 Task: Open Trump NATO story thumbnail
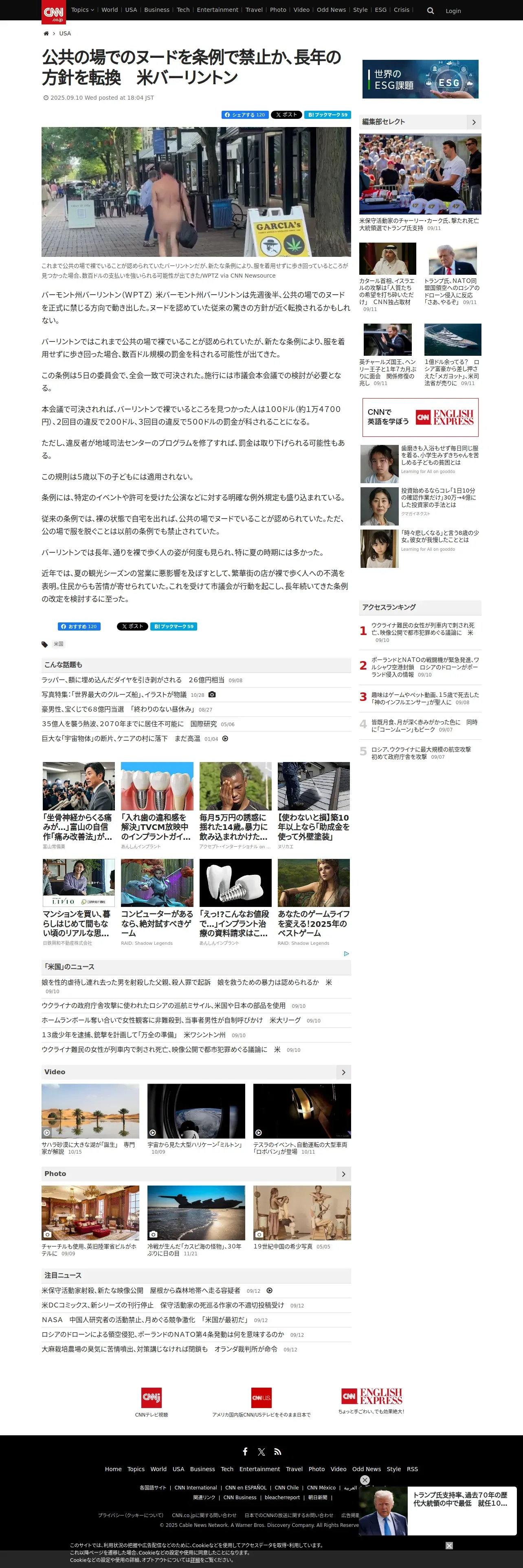453,259
